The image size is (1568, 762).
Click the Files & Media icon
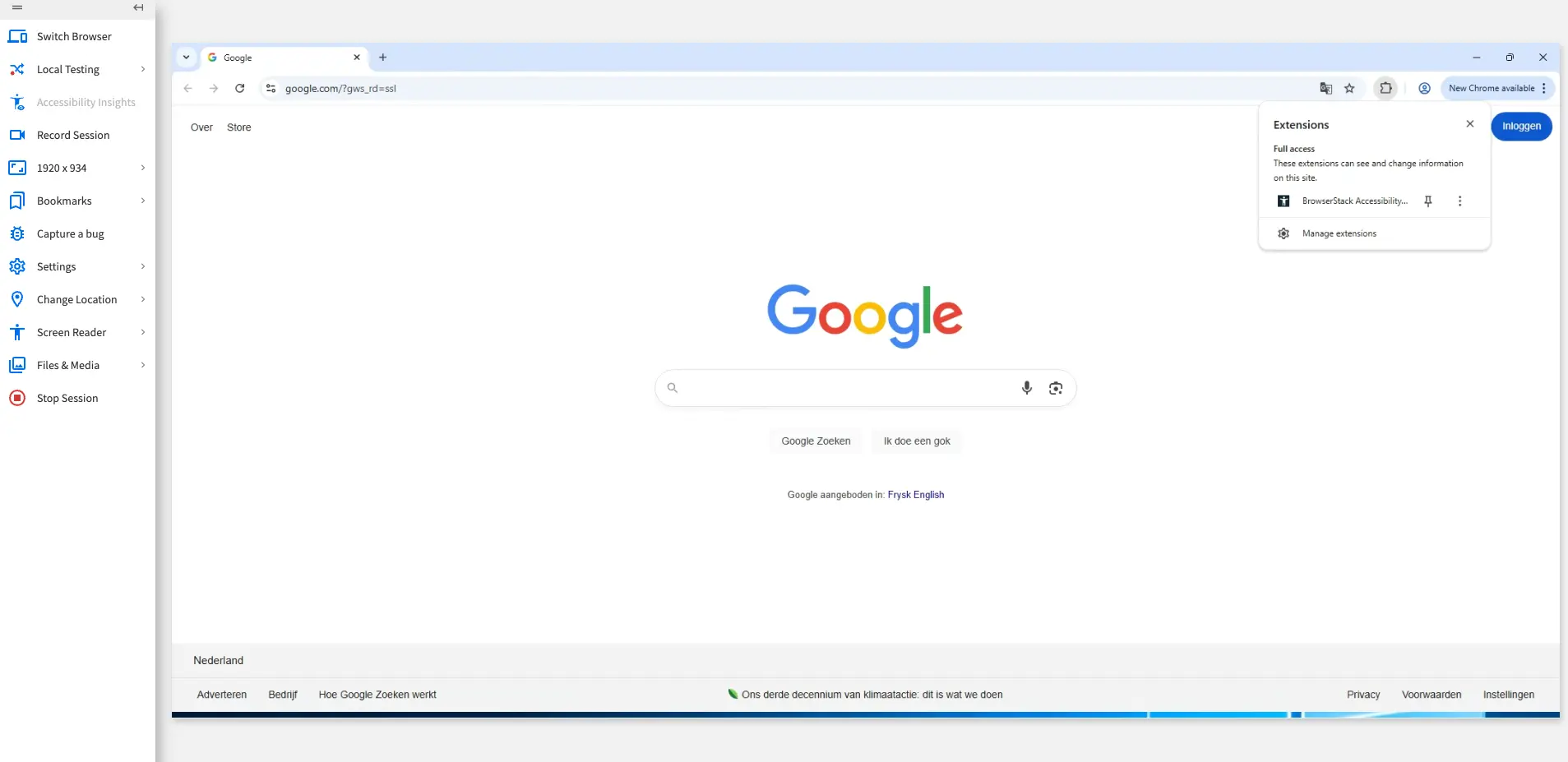point(17,365)
